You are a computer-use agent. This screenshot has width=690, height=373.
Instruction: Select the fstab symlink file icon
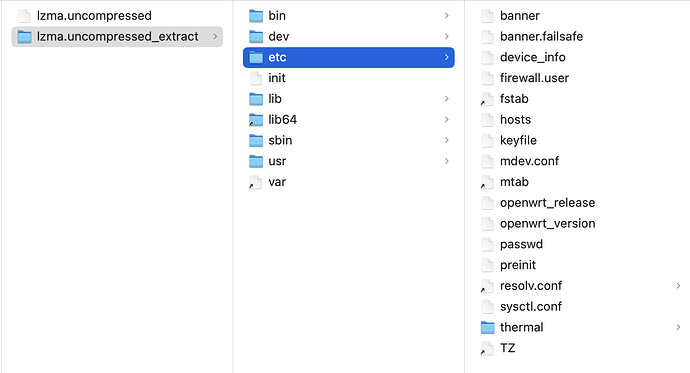488,99
